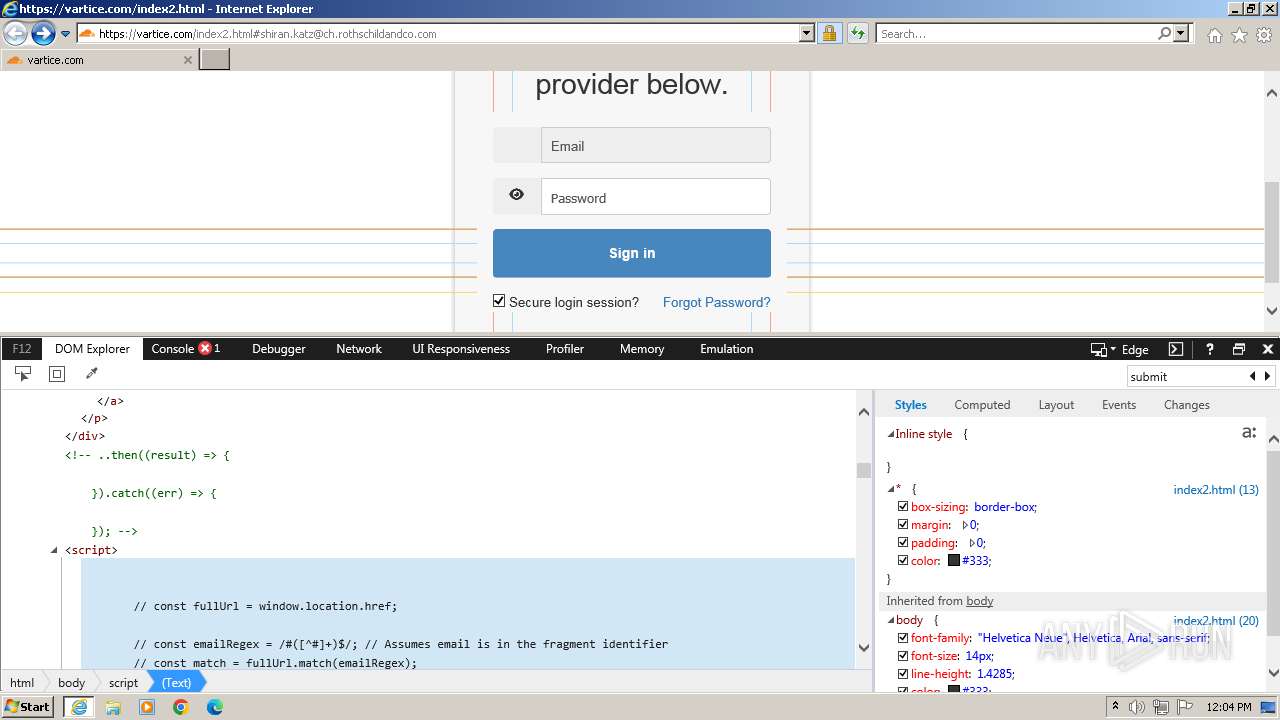Screen dimensions: 1280x720
Task: Launch Edge from the taskbar
Action: (215, 707)
